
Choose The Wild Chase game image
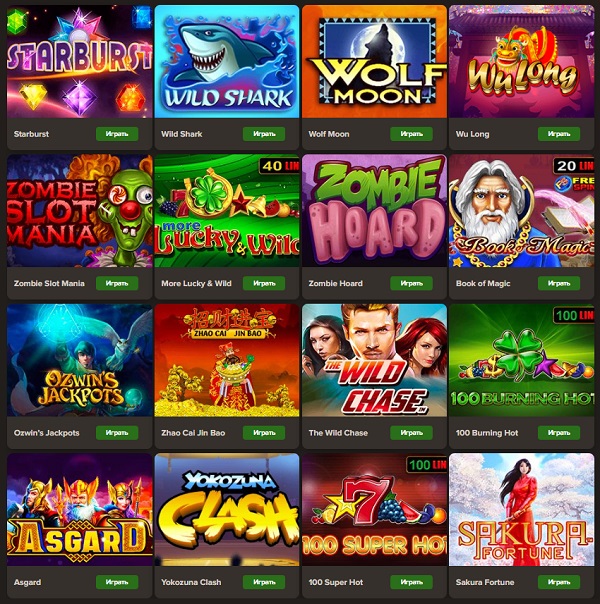point(374,360)
